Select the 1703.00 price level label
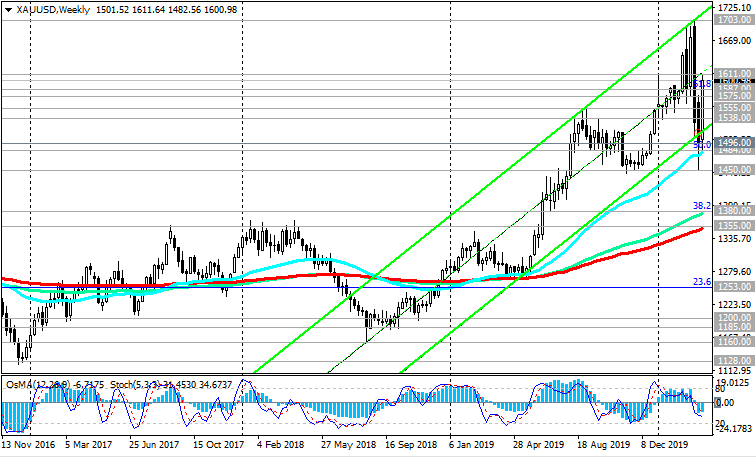Viewport: 756px width, 458px height. [x=734, y=20]
